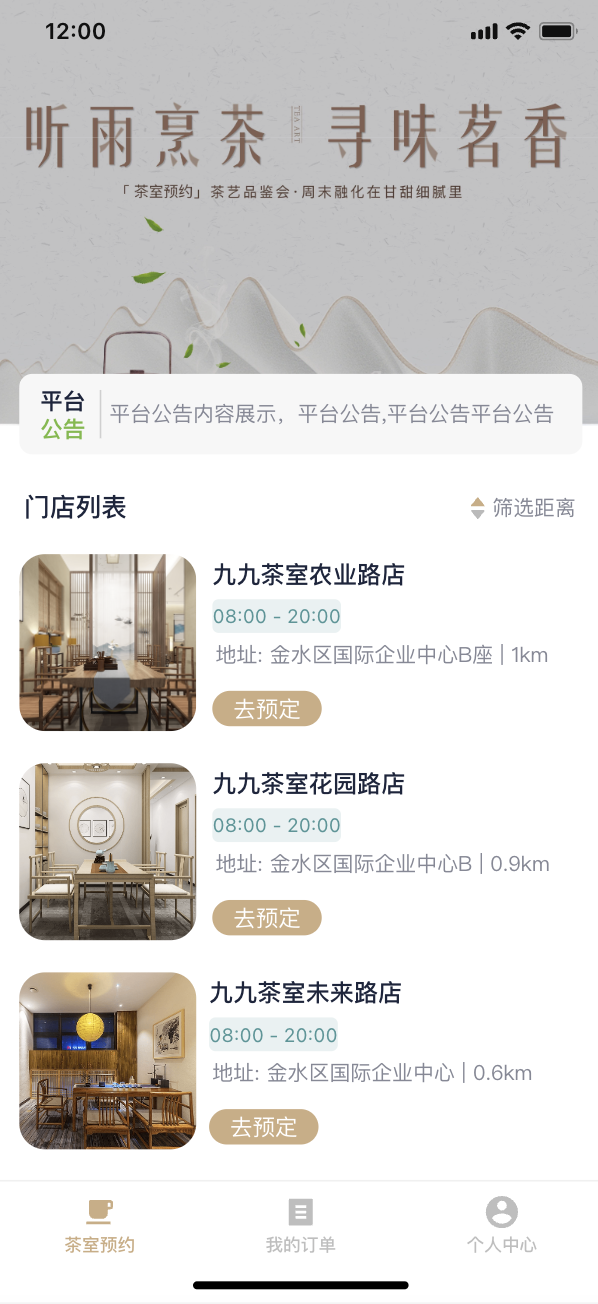Tap 去预定 under 九九茶室未来路店
The width and height of the screenshot is (598, 1304).
[263, 1126]
